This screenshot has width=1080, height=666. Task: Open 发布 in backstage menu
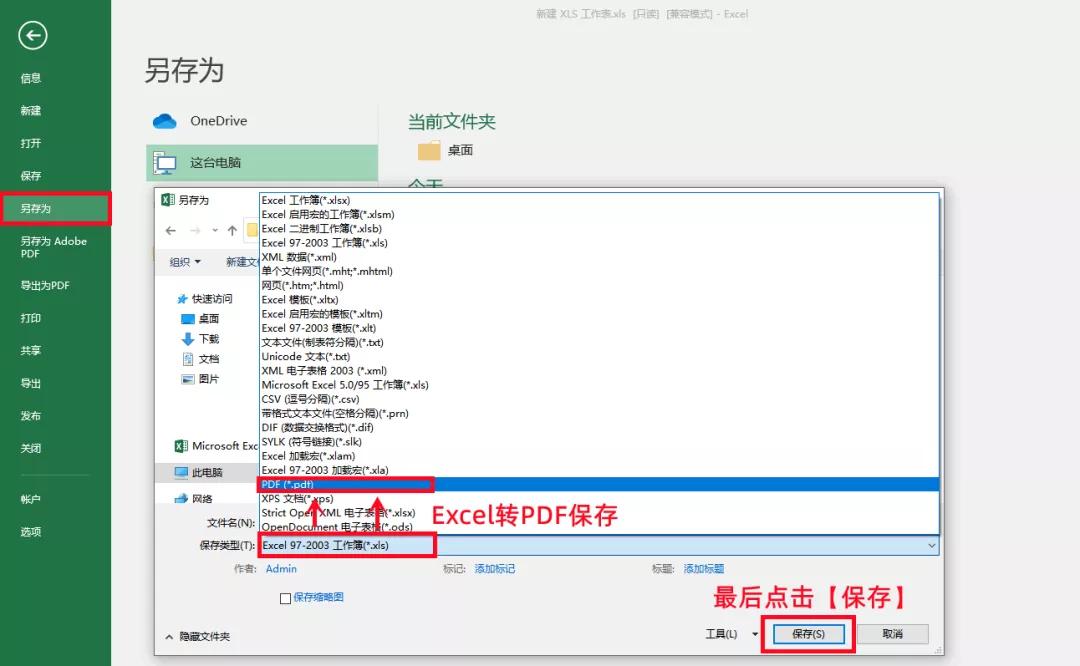[30, 415]
